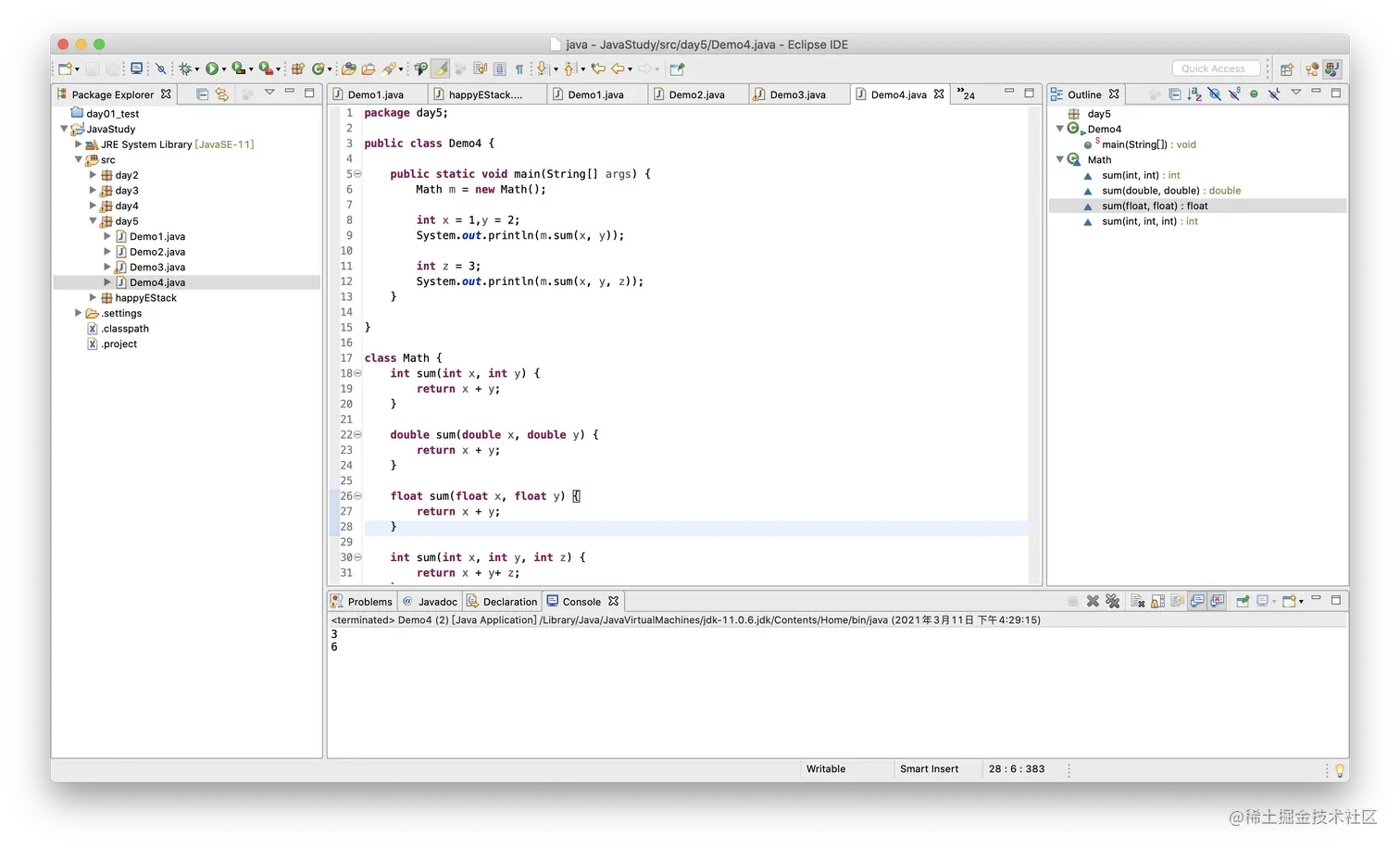Open new Console view dropdown arrow
This screenshot has height=849, width=1400.
(1301, 602)
